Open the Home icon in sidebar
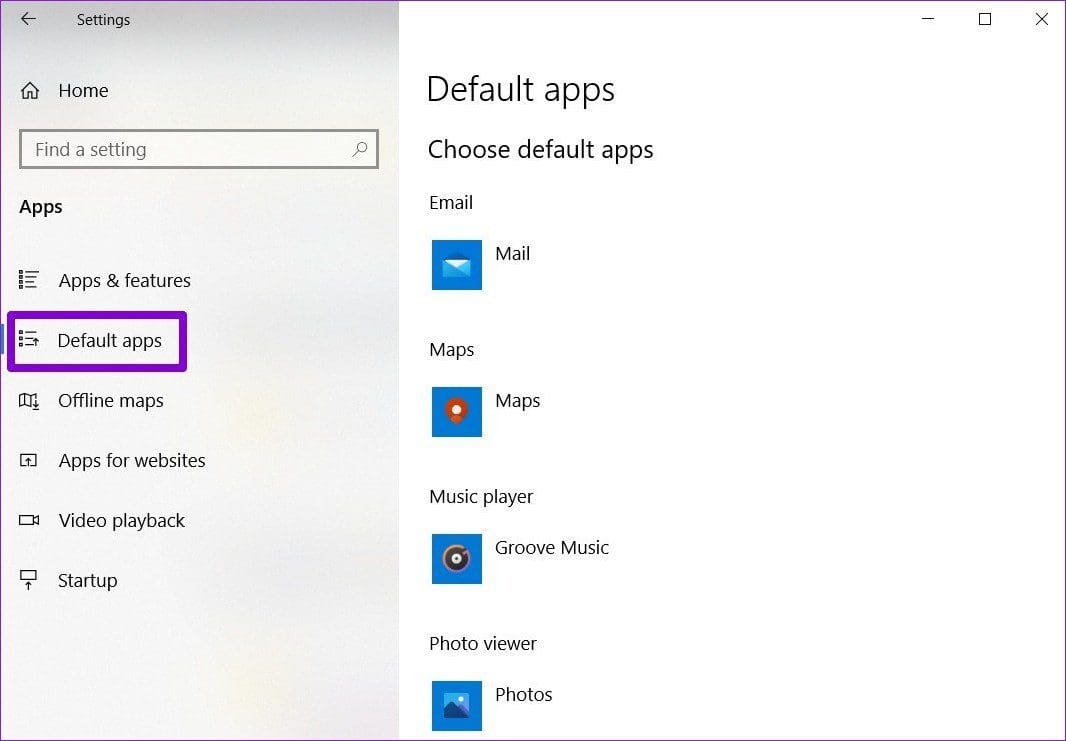1066x741 pixels. [x=30, y=90]
